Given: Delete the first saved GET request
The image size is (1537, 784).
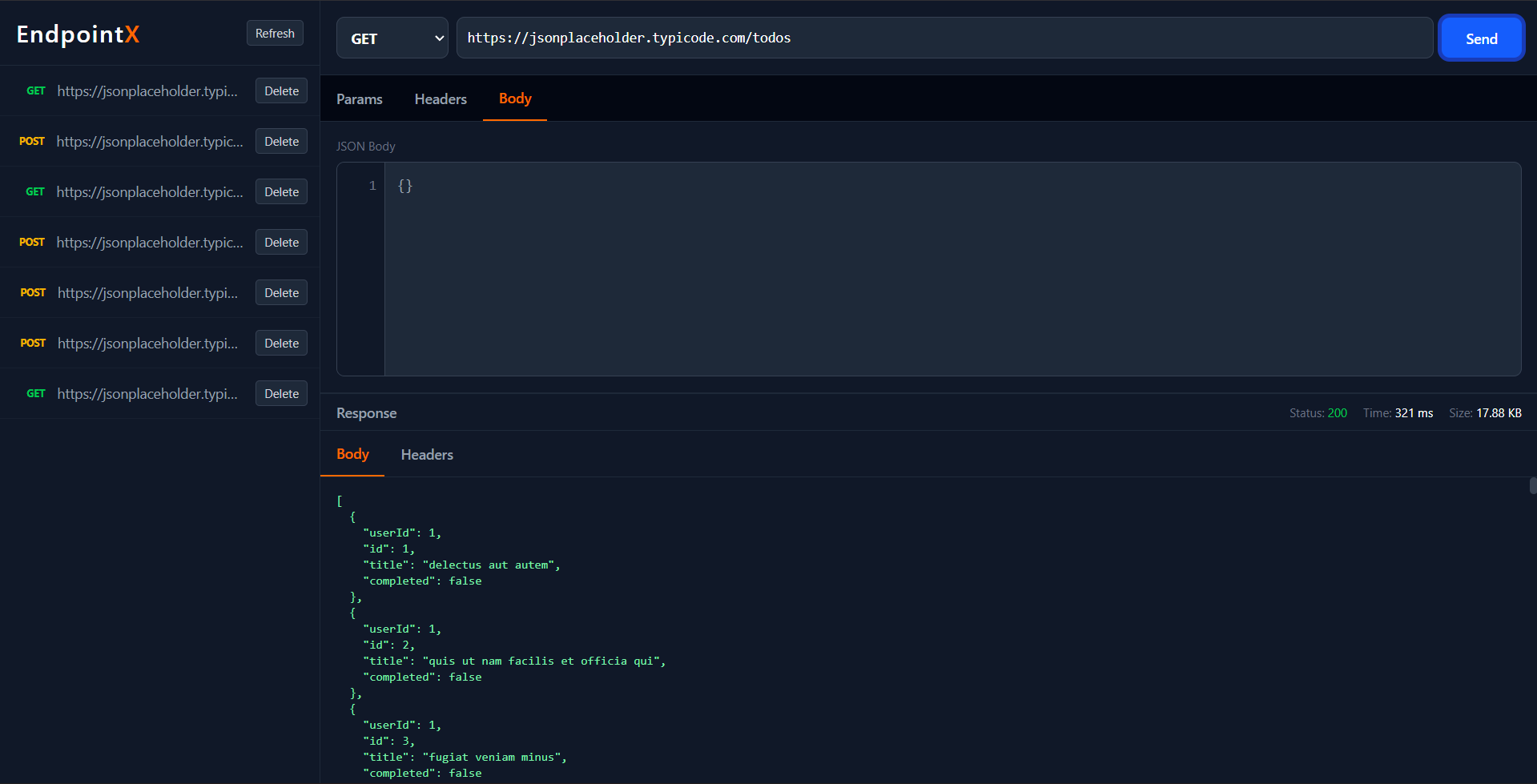Looking at the screenshot, I should [281, 90].
